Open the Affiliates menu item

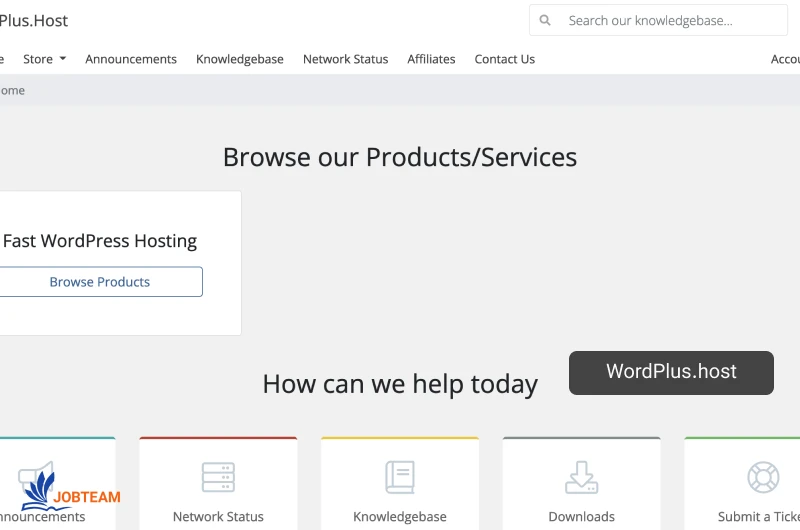[431, 59]
